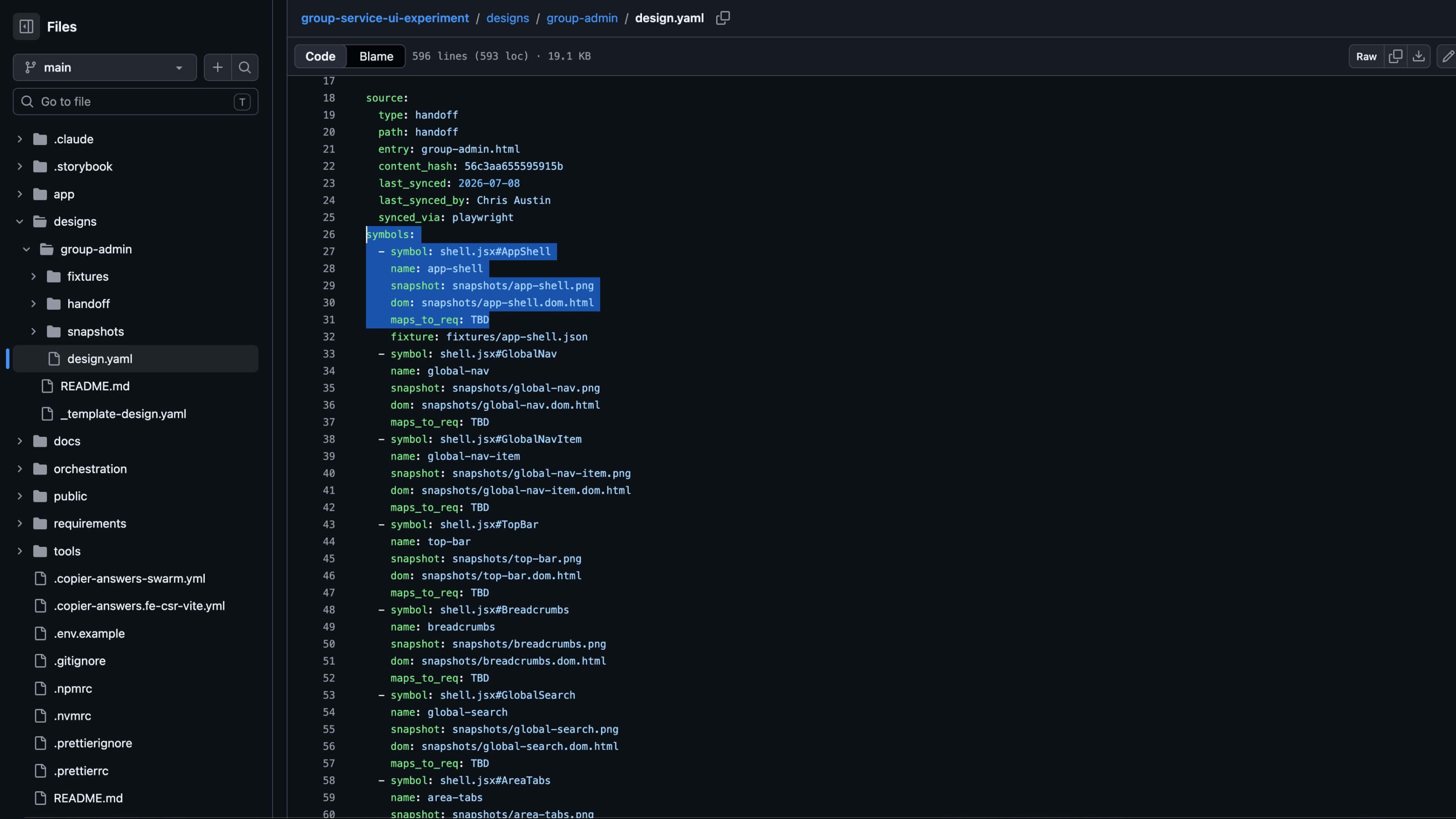Screen dimensions: 1456x819
Task: Collapse the designs folder chevron
Action: point(20,222)
